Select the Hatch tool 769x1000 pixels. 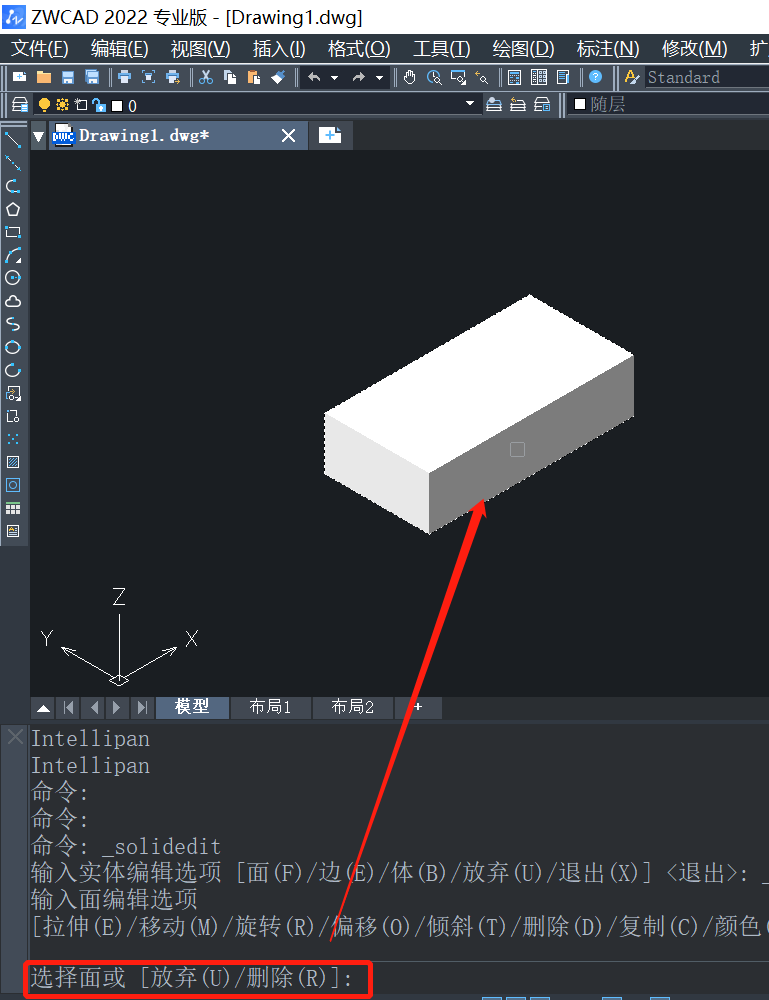[13, 462]
